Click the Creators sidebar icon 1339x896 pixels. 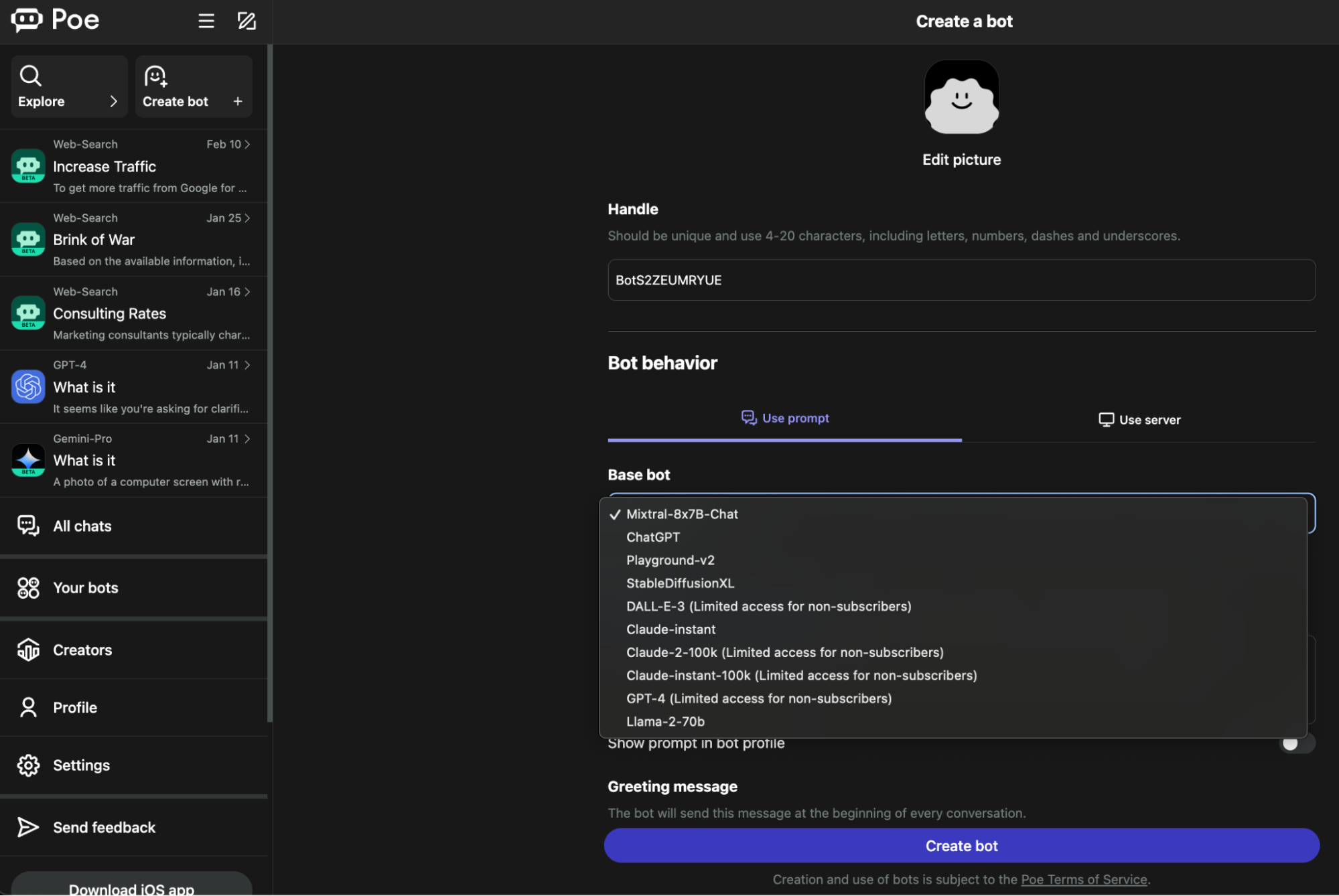28,649
